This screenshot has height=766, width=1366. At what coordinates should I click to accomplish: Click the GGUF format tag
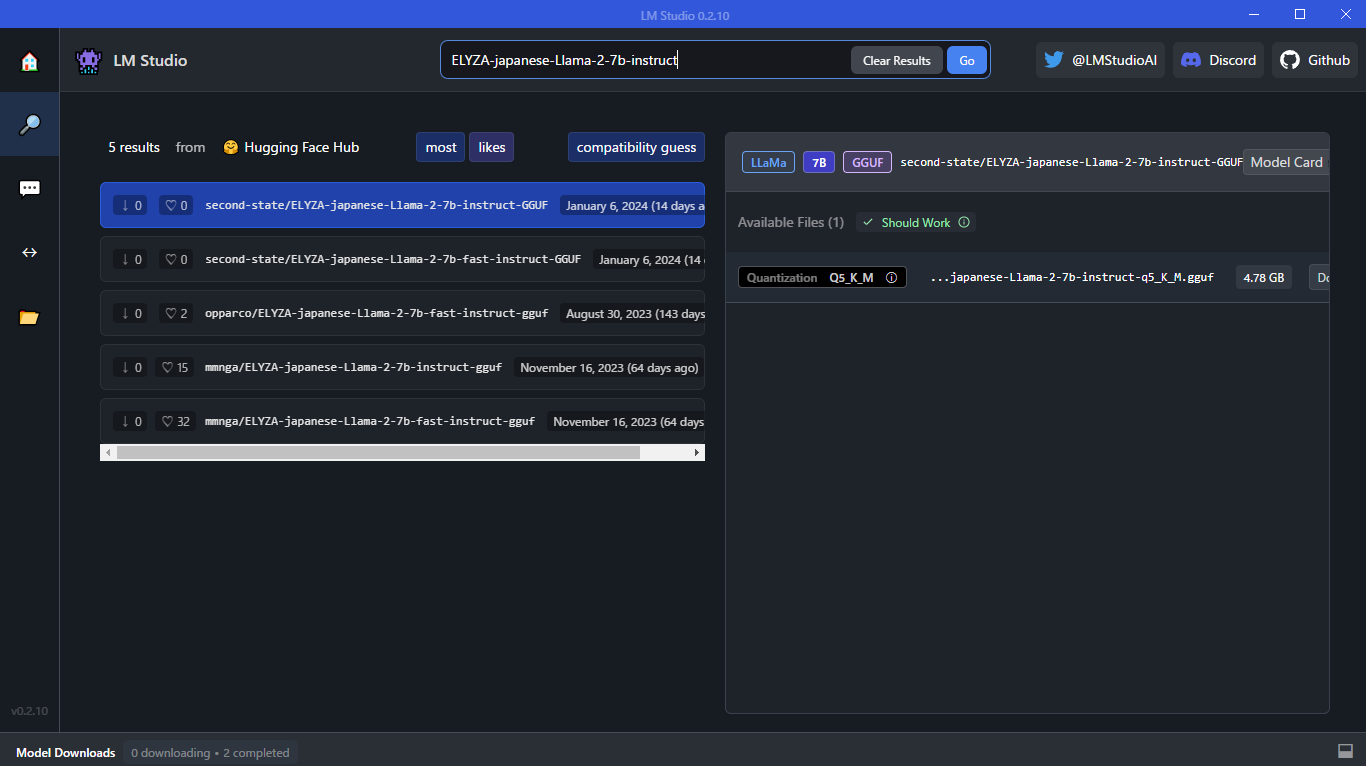[x=867, y=162]
